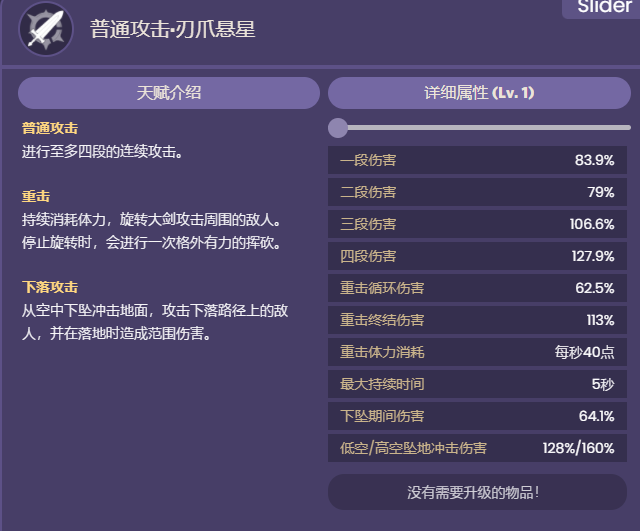The width and height of the screenshot is (640, 531).
Task: Click the level slider handle
Action: coord(338,128)
